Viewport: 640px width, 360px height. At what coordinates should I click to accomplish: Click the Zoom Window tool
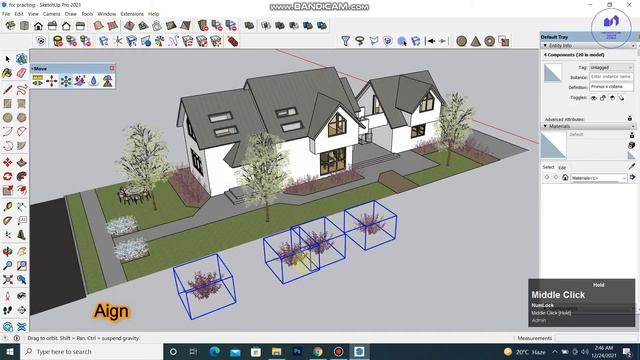click(x=21, y=266)
